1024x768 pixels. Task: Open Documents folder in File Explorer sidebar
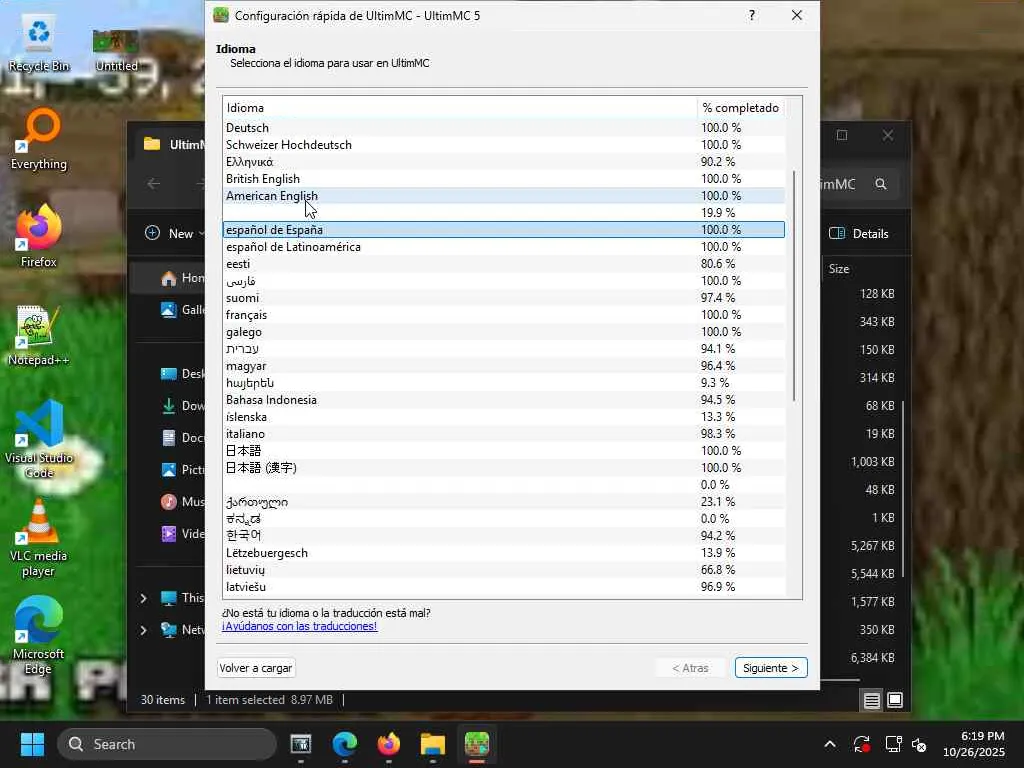point(182,438)
